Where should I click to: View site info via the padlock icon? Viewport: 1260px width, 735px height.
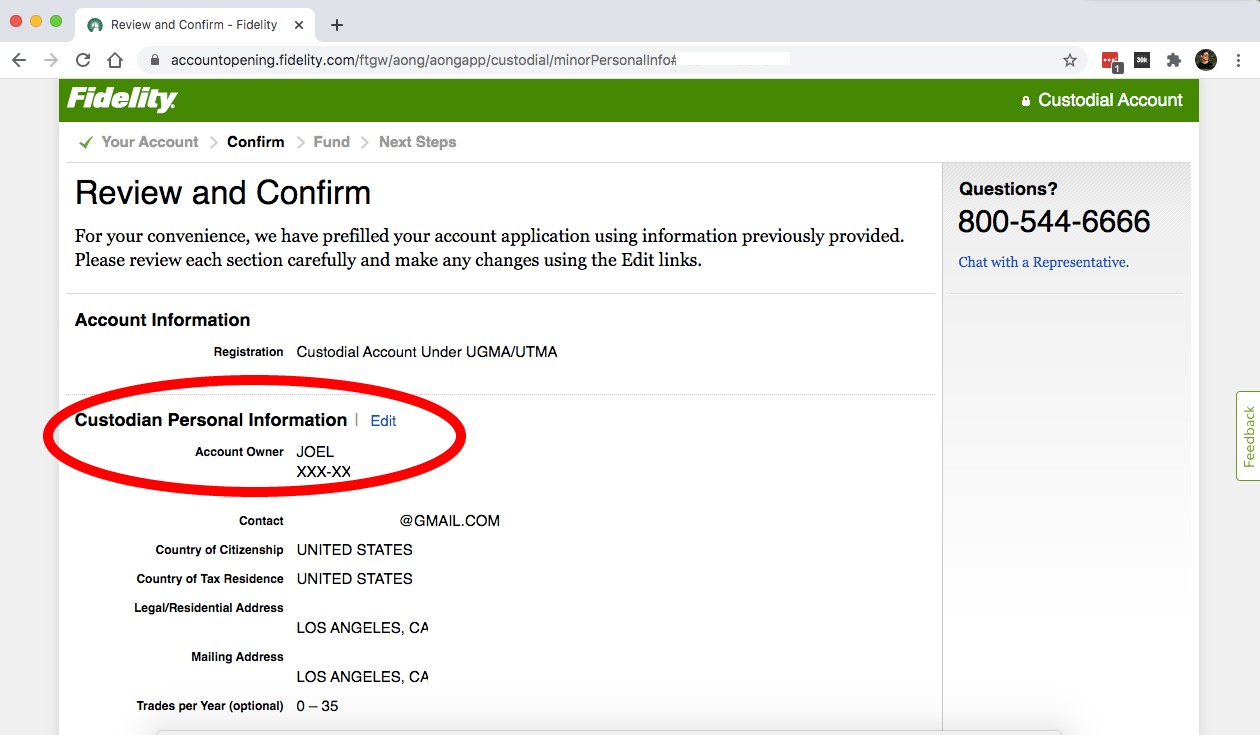point(154,60)
